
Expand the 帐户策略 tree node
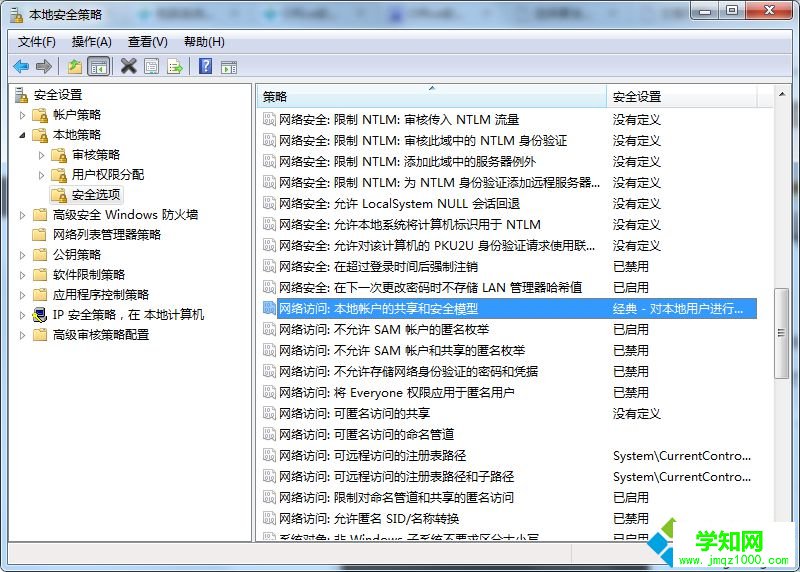[22, 115]
